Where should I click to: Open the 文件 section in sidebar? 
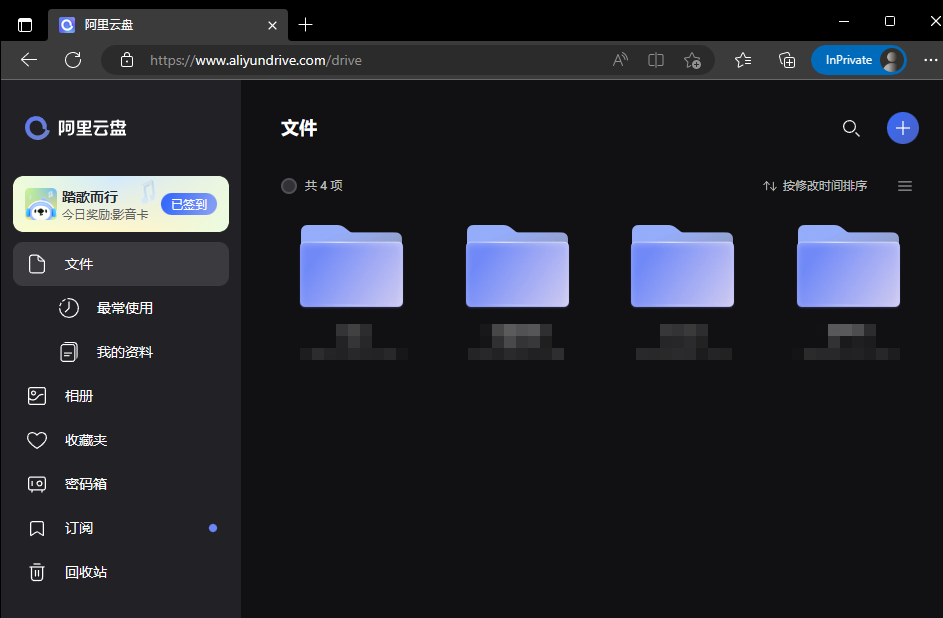(x=121, y=264)
